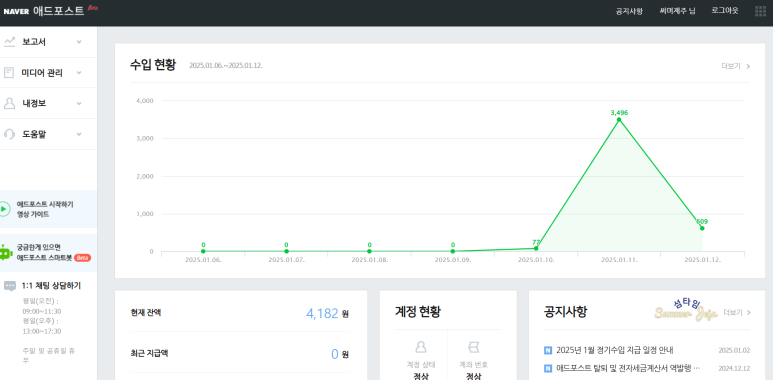Click the 현재 잔액 label
The image size is (773, 380).
pyautogui.click(x=146, y=312)
